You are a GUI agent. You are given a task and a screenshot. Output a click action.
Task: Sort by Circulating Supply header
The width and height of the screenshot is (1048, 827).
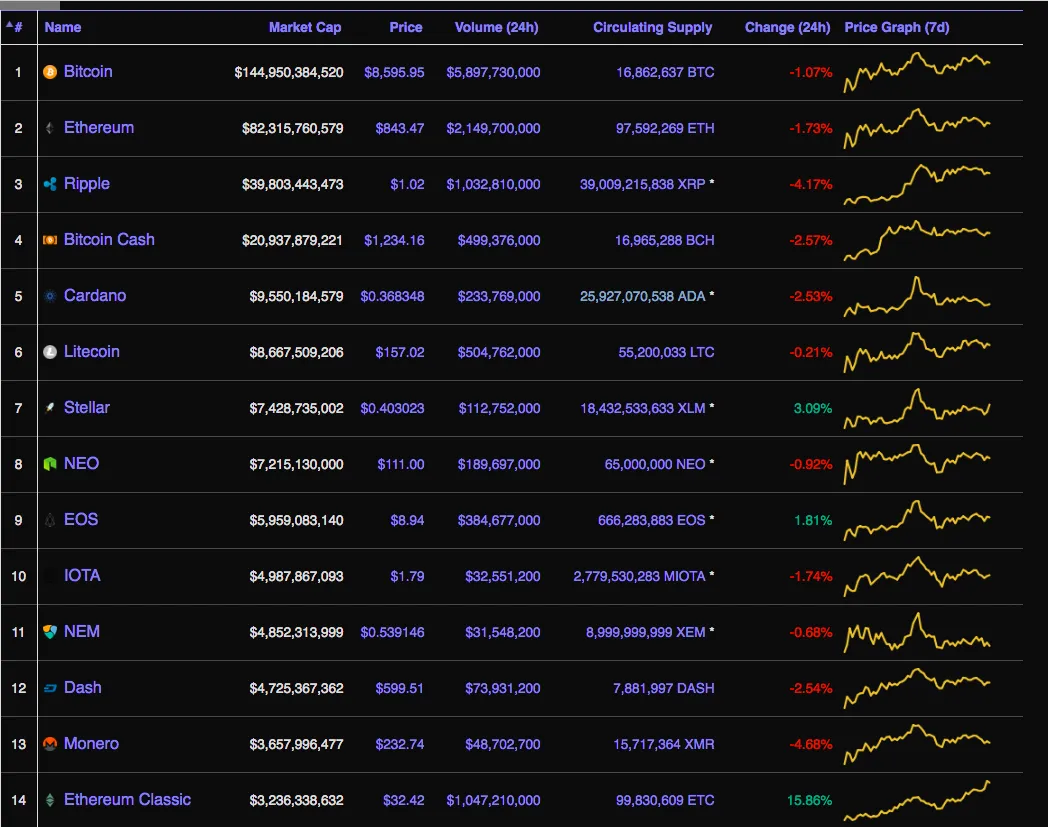click(x=652, y=27)
